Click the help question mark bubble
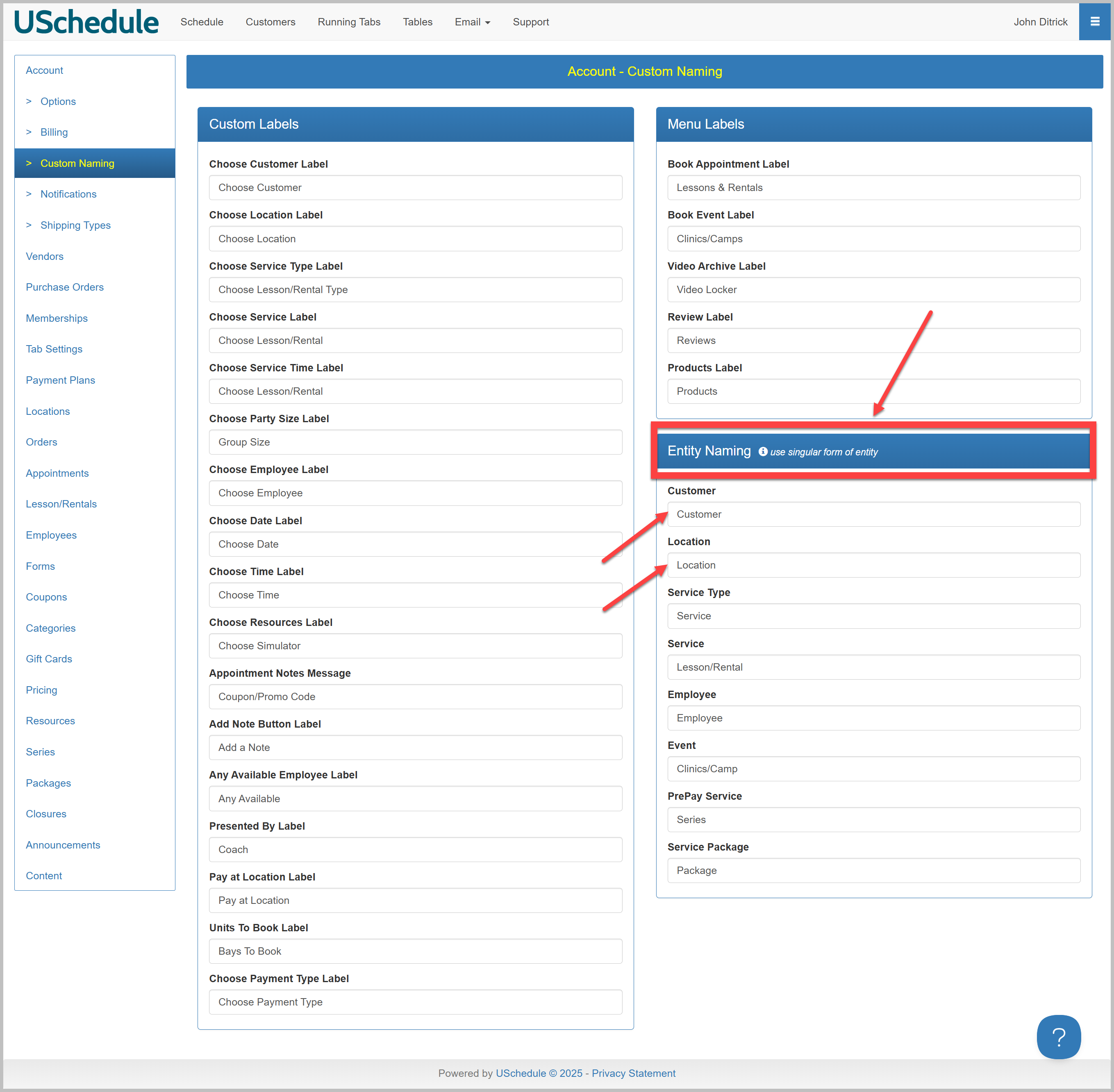Screen dimensions: 1114x1092 coord(1058,1036)
